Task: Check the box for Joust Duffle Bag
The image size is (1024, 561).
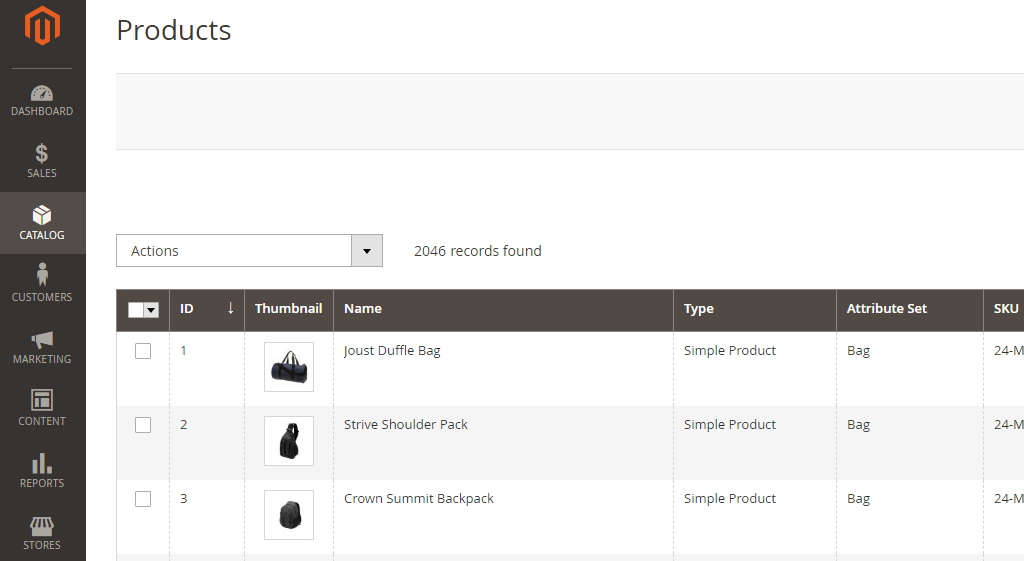Action: pyautogui.click(x=143, y=351)
